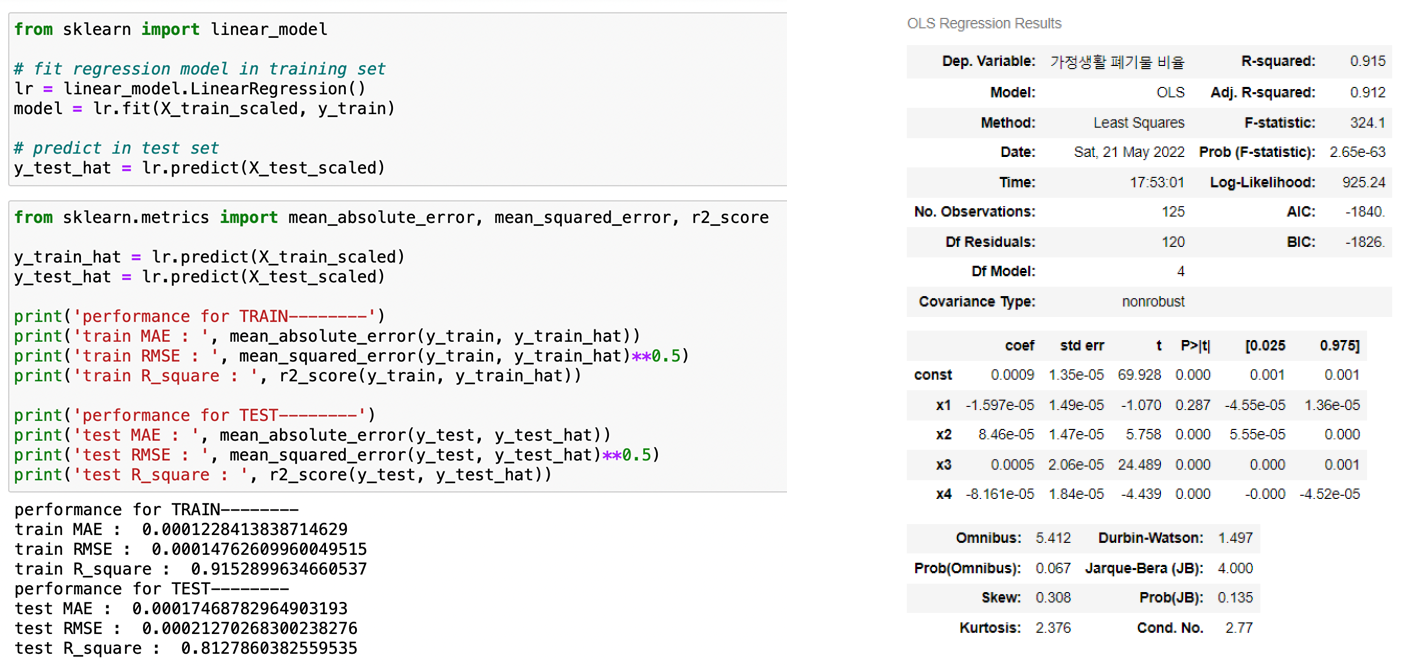Click the code cell importing linear_model
This screenshot has height=666, width=1406.
(x=398, y=99)
